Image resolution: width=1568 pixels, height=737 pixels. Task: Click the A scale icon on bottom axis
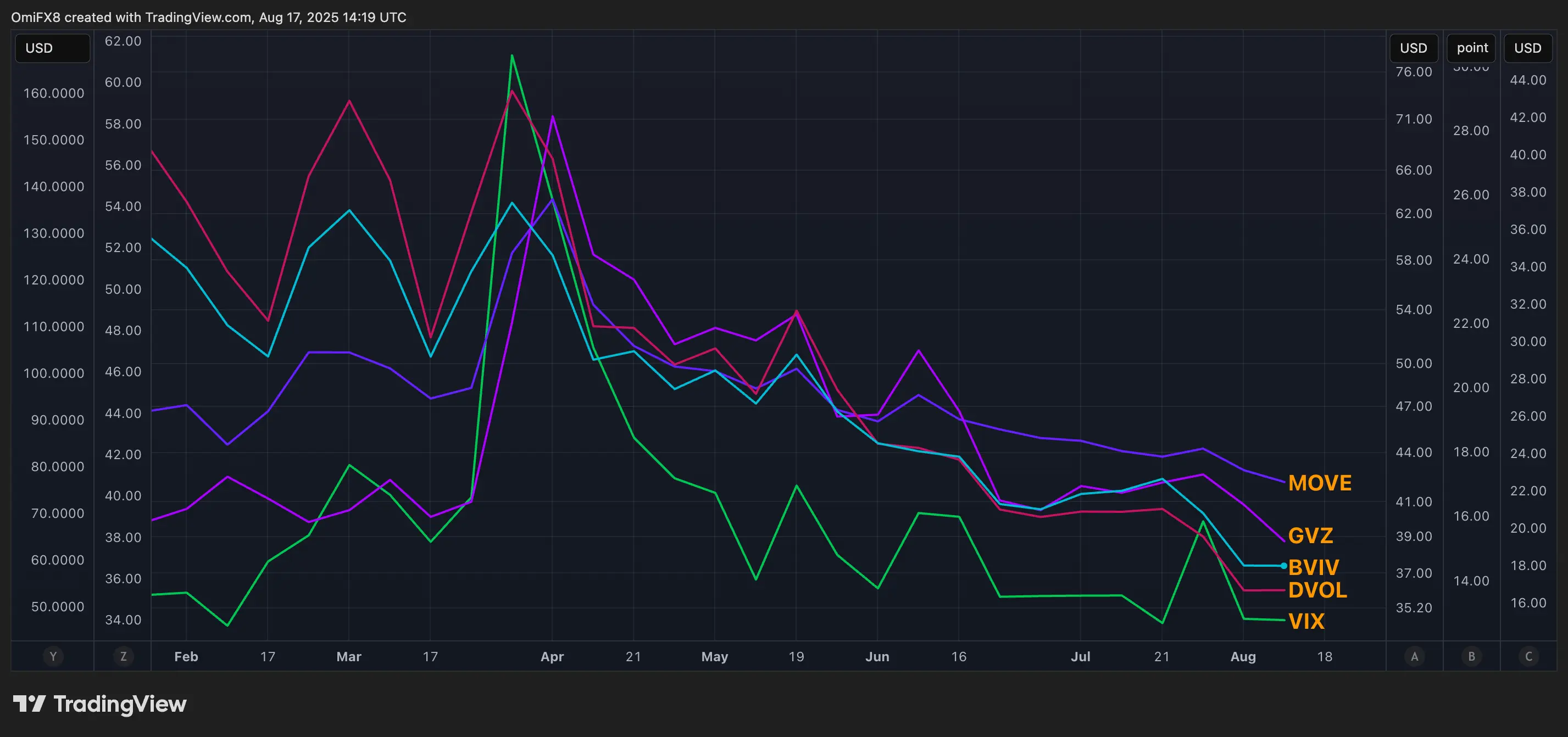(x=1415, y=657)
